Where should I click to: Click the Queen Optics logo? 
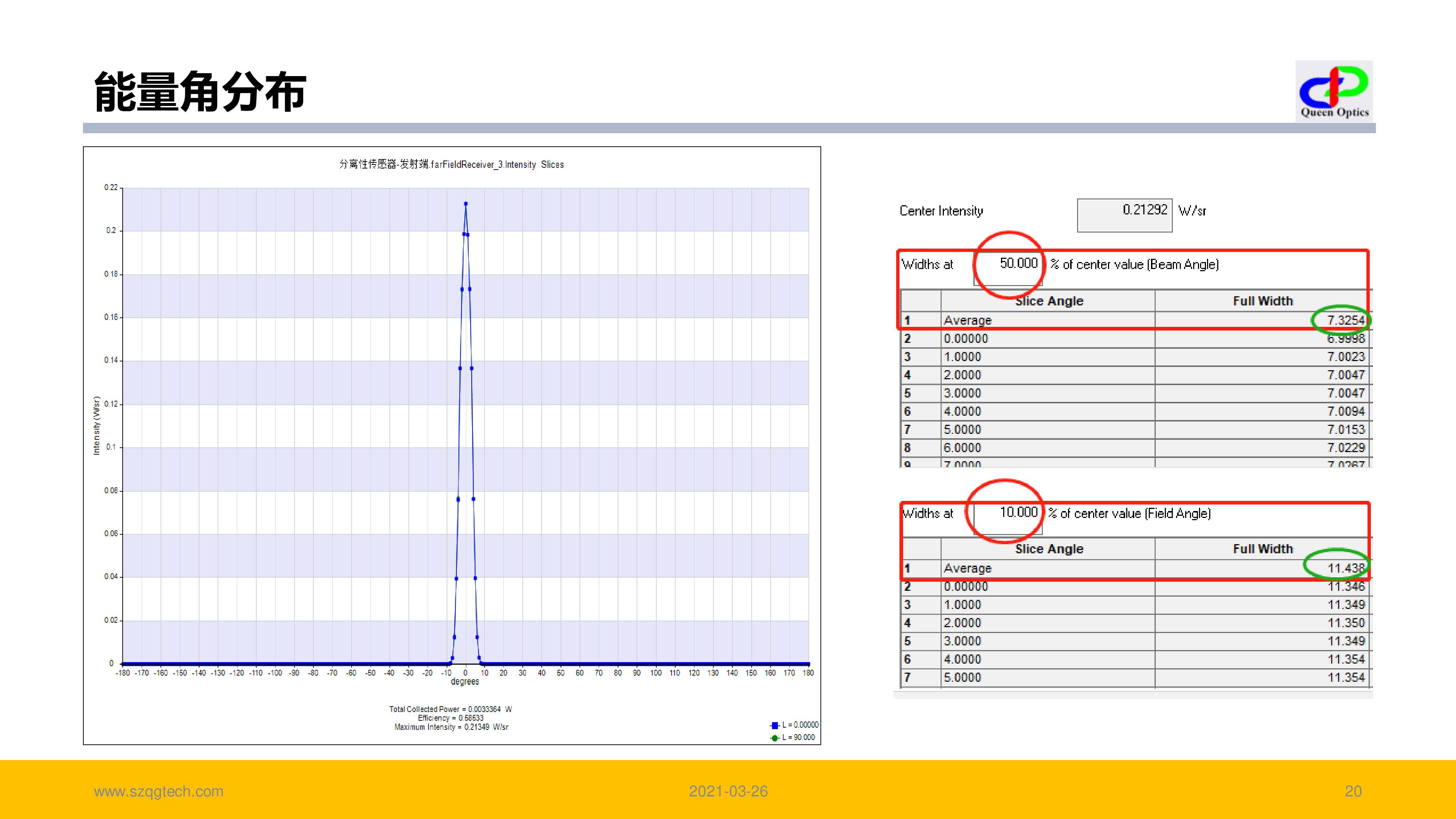coord(1334,92)
